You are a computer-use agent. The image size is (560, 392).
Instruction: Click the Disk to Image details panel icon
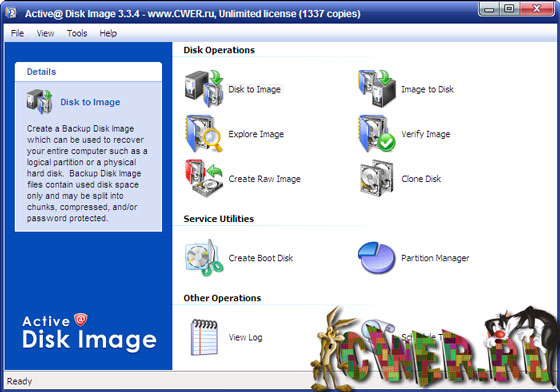tap(39, 102)
